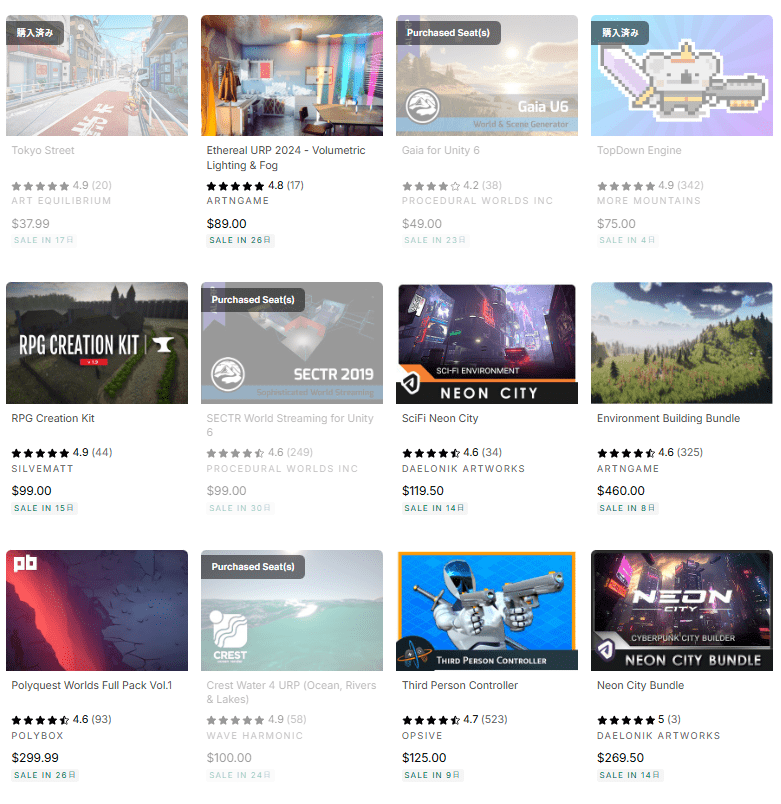Screen dimensions: 781x804
Task: Click the Purchased Seat(s) badge on Gaia
Action: (448, 33)
